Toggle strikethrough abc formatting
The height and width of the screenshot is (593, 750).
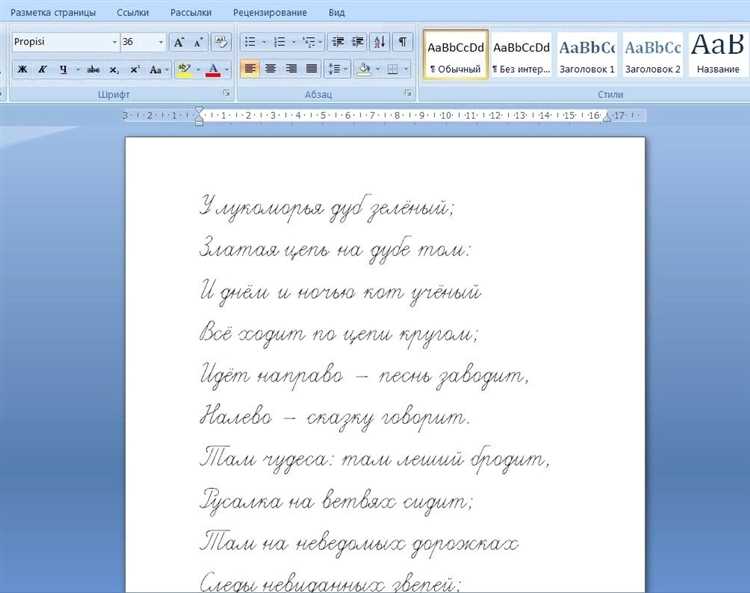pos(93,70)
